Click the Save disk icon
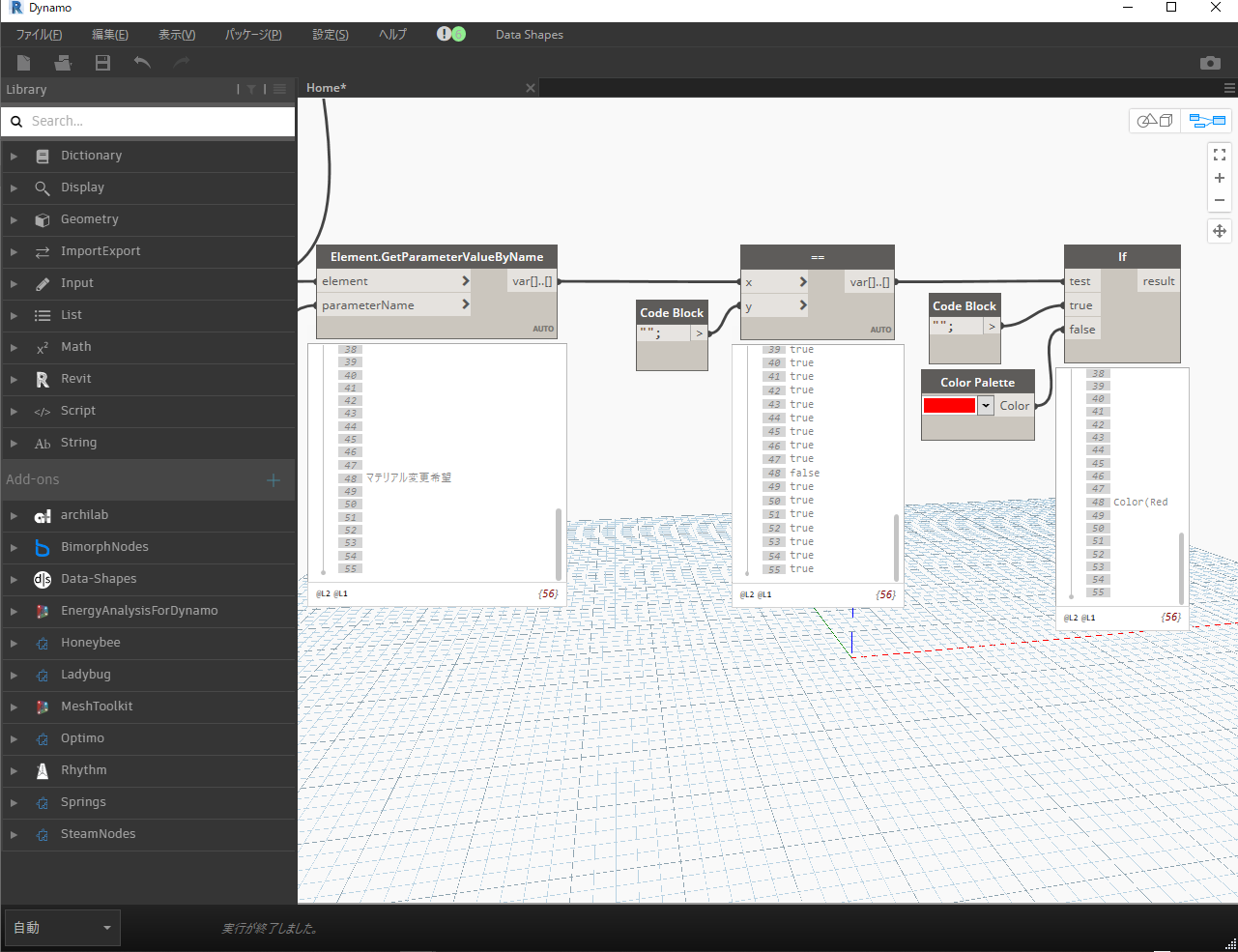This screenshot has width=1238, height=952. [102, 63]
